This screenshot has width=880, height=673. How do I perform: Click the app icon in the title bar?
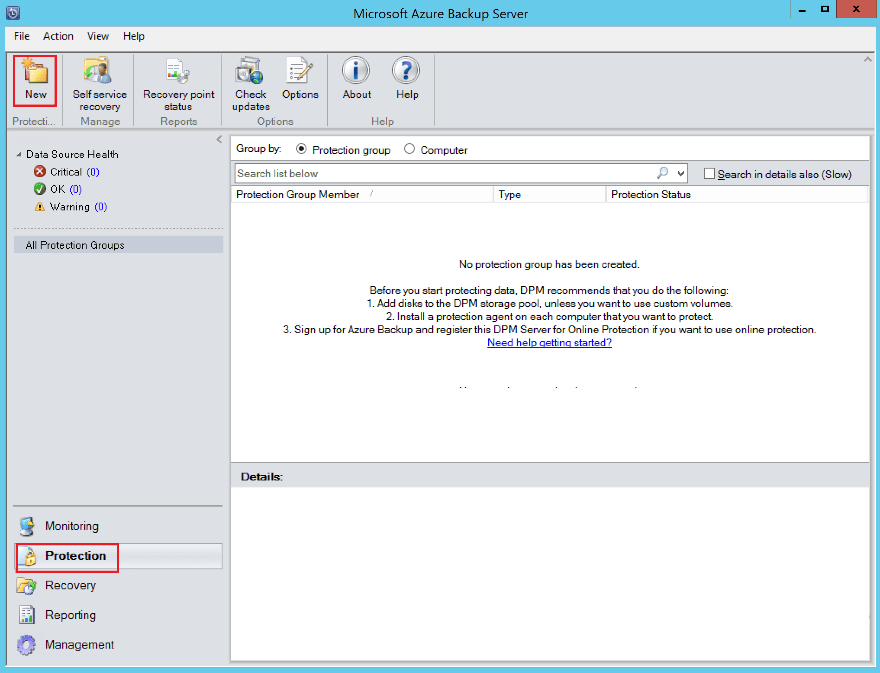13,12
